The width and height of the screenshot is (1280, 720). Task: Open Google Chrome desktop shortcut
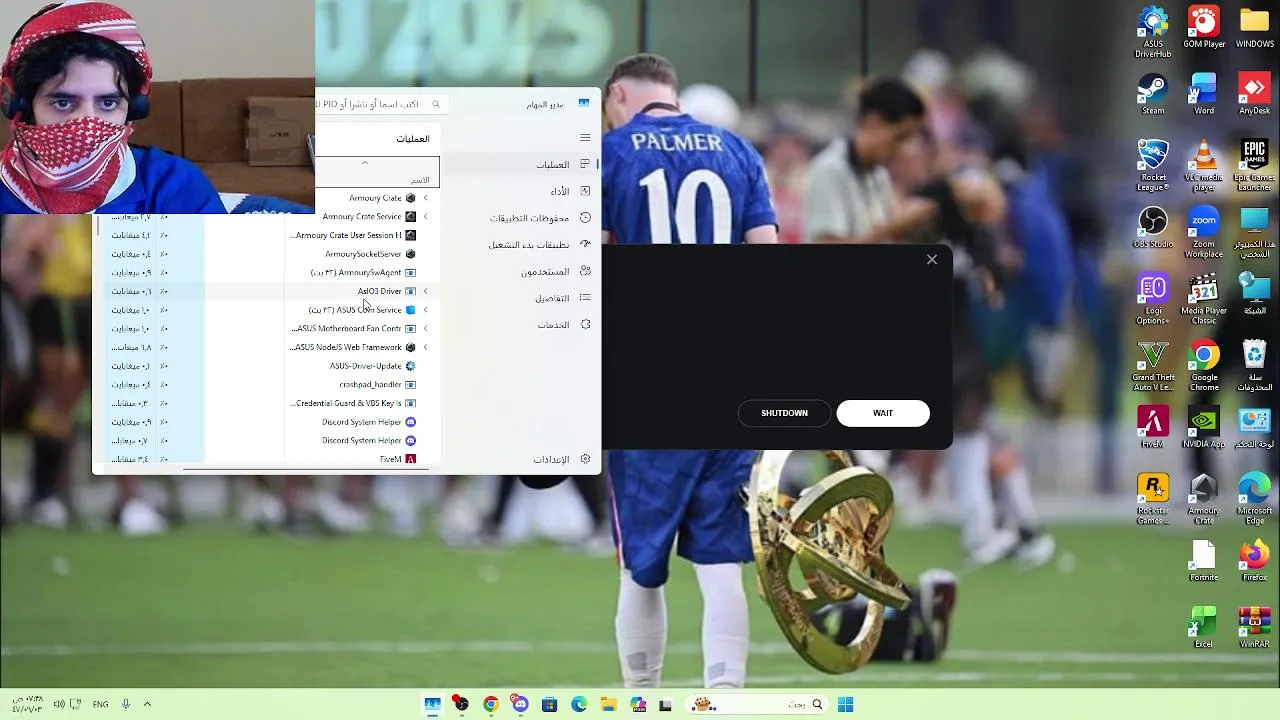click(x=1204, y=366)
